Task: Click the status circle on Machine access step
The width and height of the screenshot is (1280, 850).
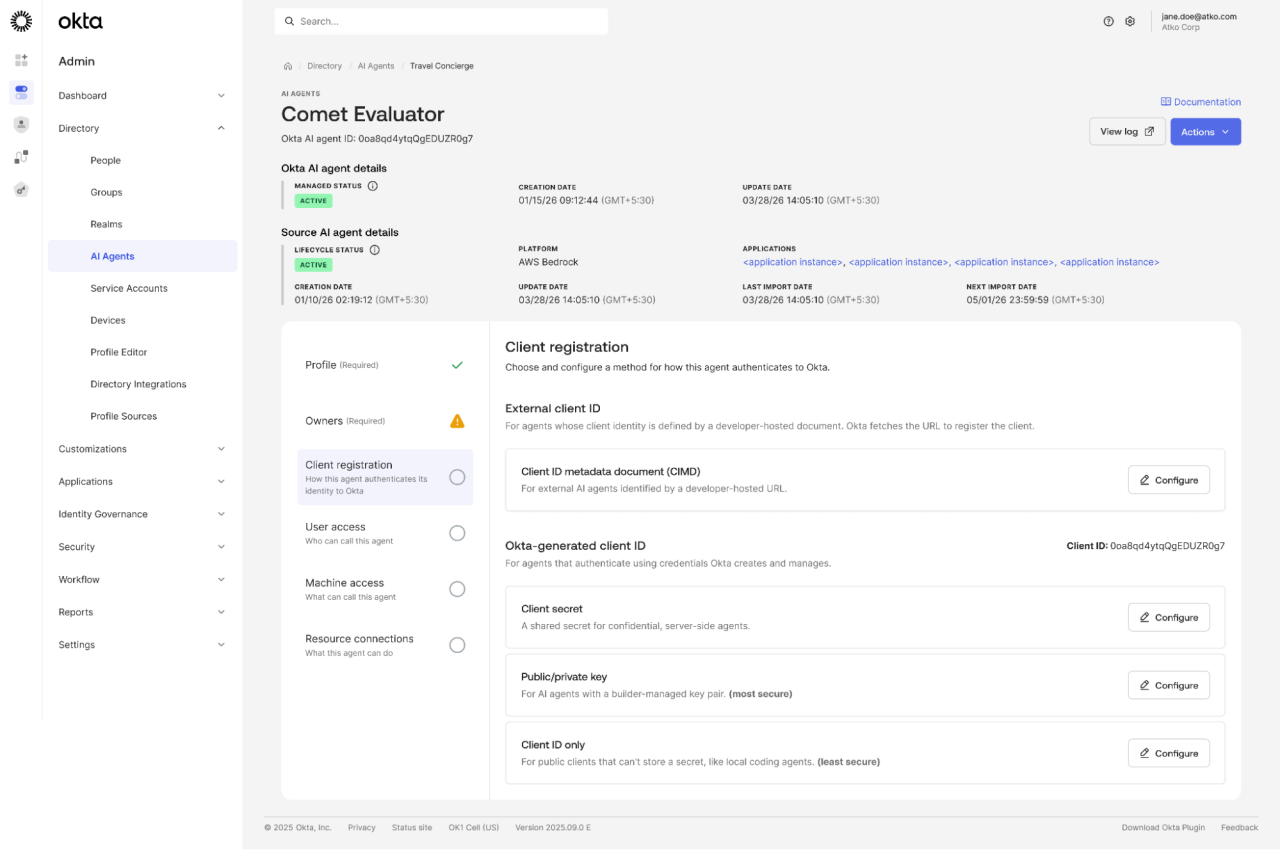Action: (x=457, y=589)
